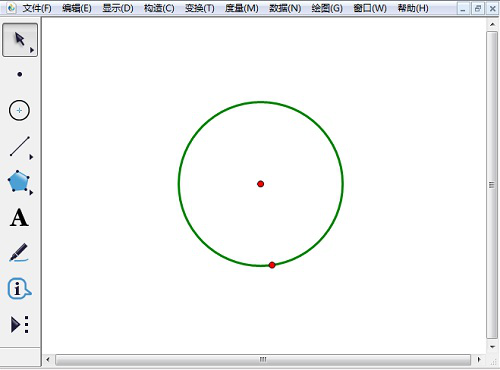Select the Arrow selection tool
This screenshot has height=370, width=500.
pos(20,40)
